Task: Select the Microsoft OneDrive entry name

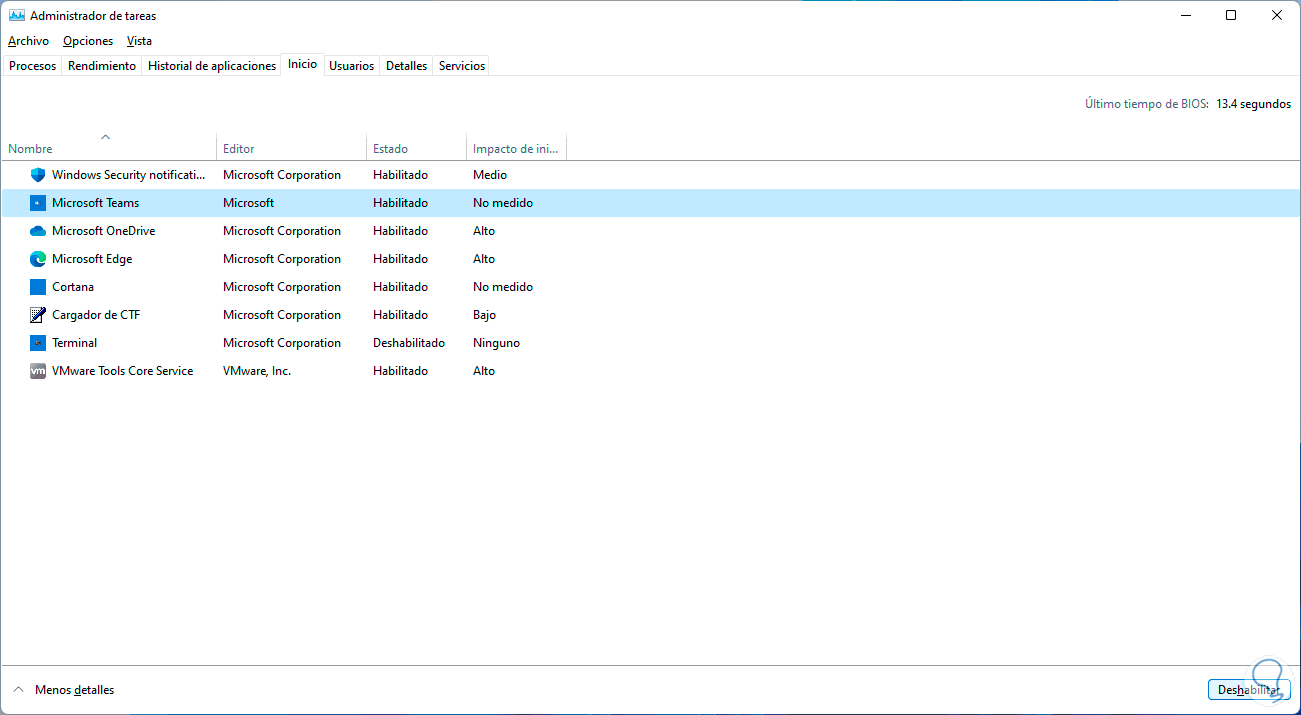Action: click(x=104, y=231)
